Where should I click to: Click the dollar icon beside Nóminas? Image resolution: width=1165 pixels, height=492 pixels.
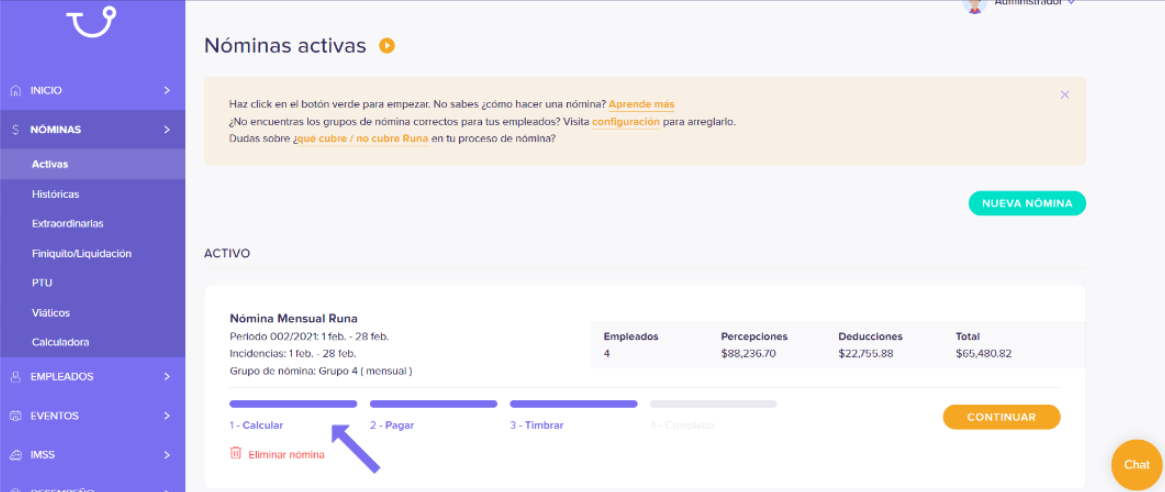pos(16,130)
